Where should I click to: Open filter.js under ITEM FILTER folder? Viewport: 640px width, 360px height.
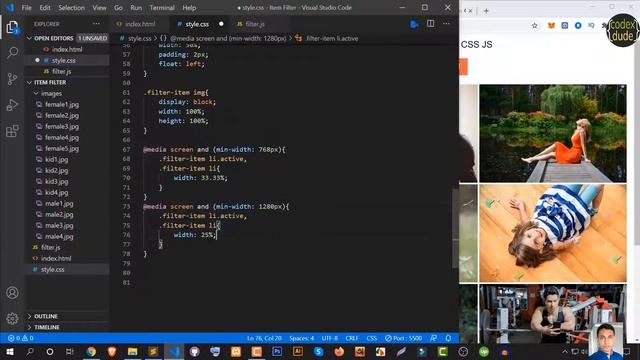(51, 247)
